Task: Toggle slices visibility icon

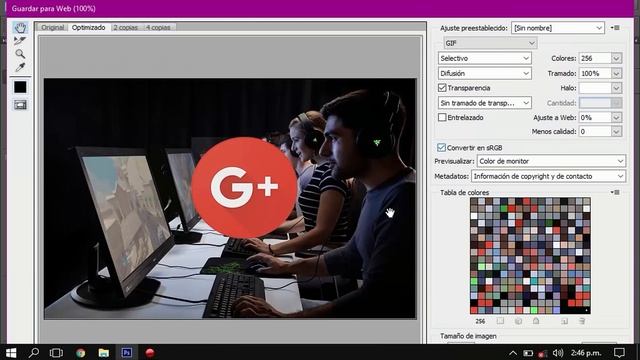Action: (x=20, y=105)
